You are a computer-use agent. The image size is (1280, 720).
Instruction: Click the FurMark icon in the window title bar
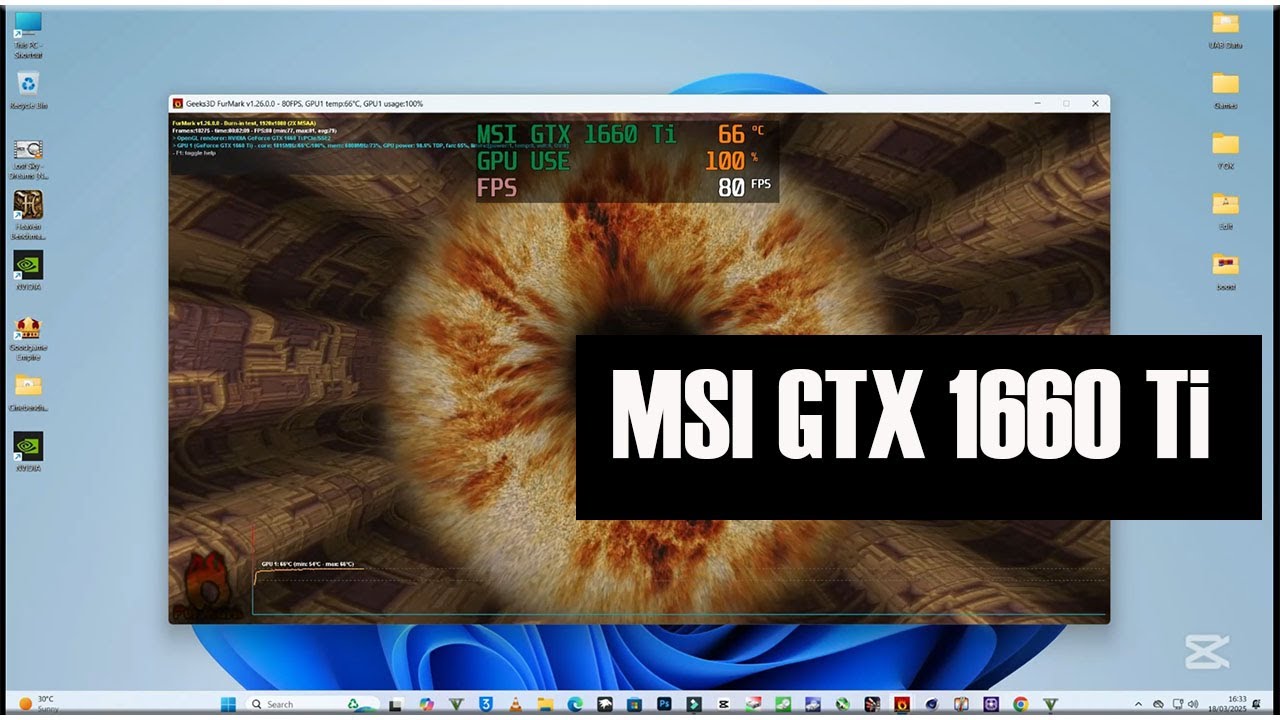pos(177,103)
